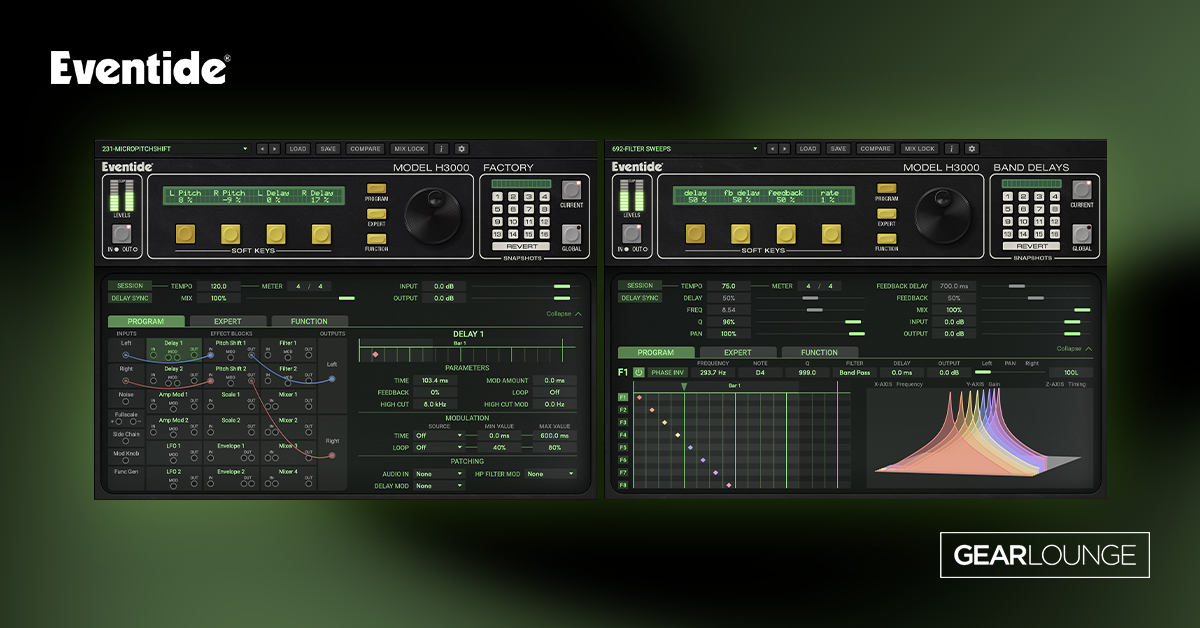Screen dimensions: 1200x628
Task: Open the FUNCTION tab on Band Delays
Action: tap(818, 352)
